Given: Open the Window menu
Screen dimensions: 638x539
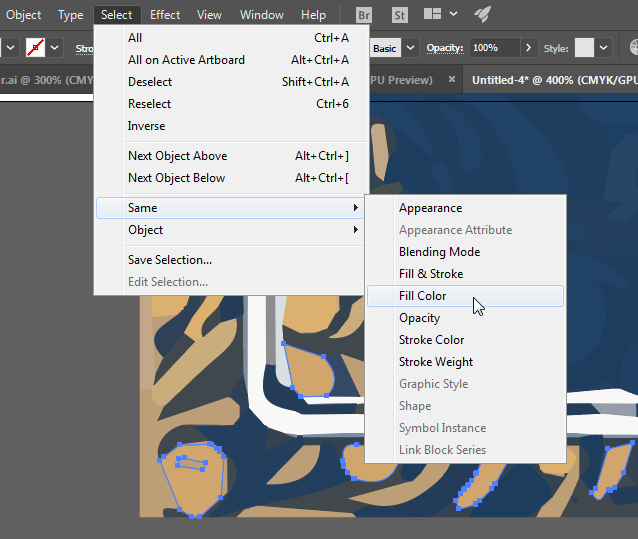Looking at the screenshot, I should 262,15.
